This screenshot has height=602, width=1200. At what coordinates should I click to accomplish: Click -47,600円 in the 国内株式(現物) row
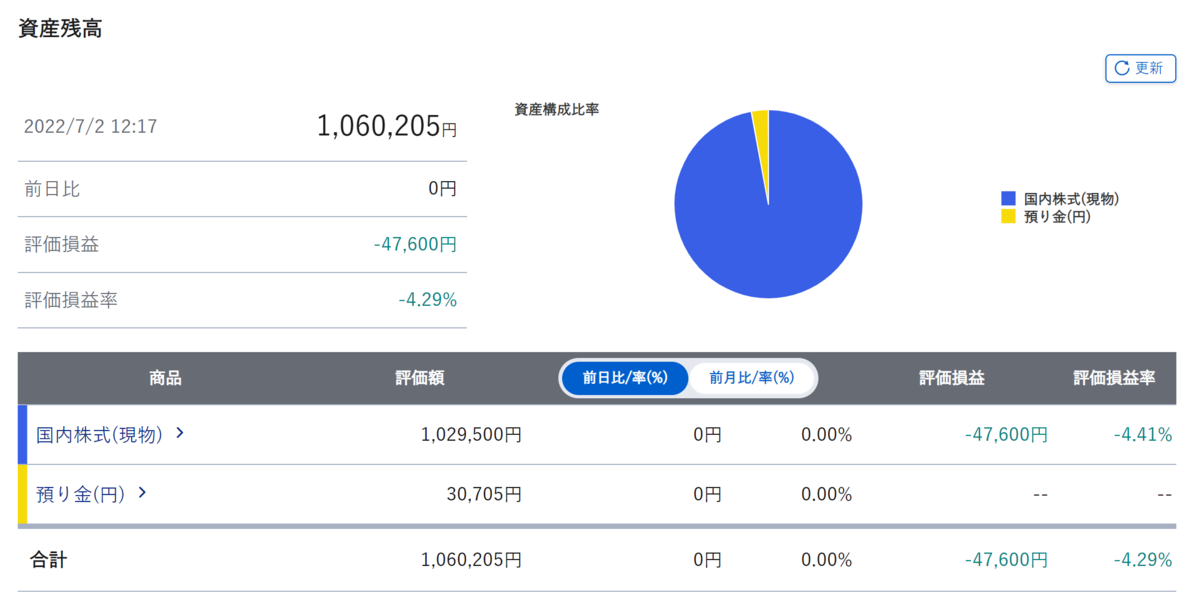point(1006,435)
